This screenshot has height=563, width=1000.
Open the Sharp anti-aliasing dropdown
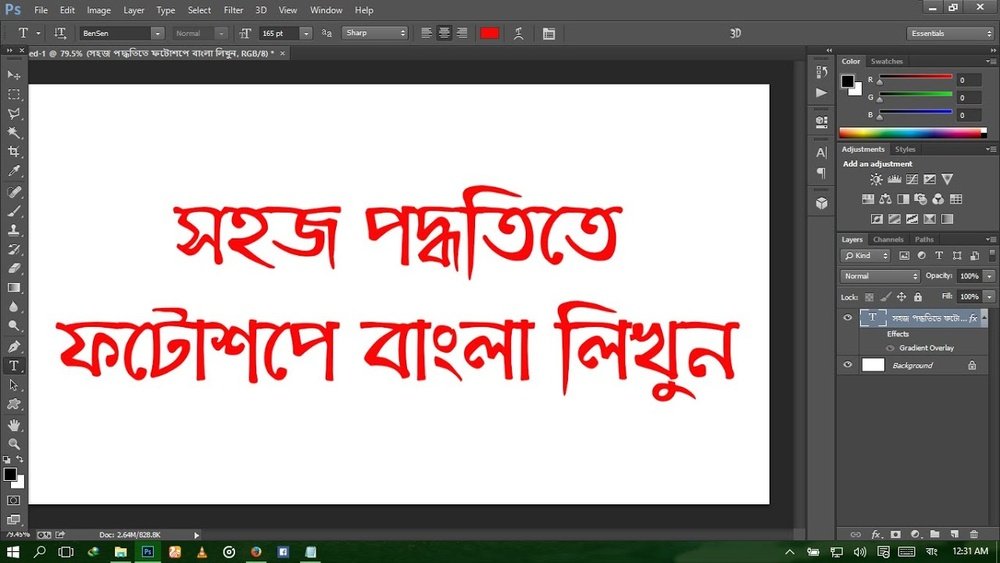pos(375,33)
